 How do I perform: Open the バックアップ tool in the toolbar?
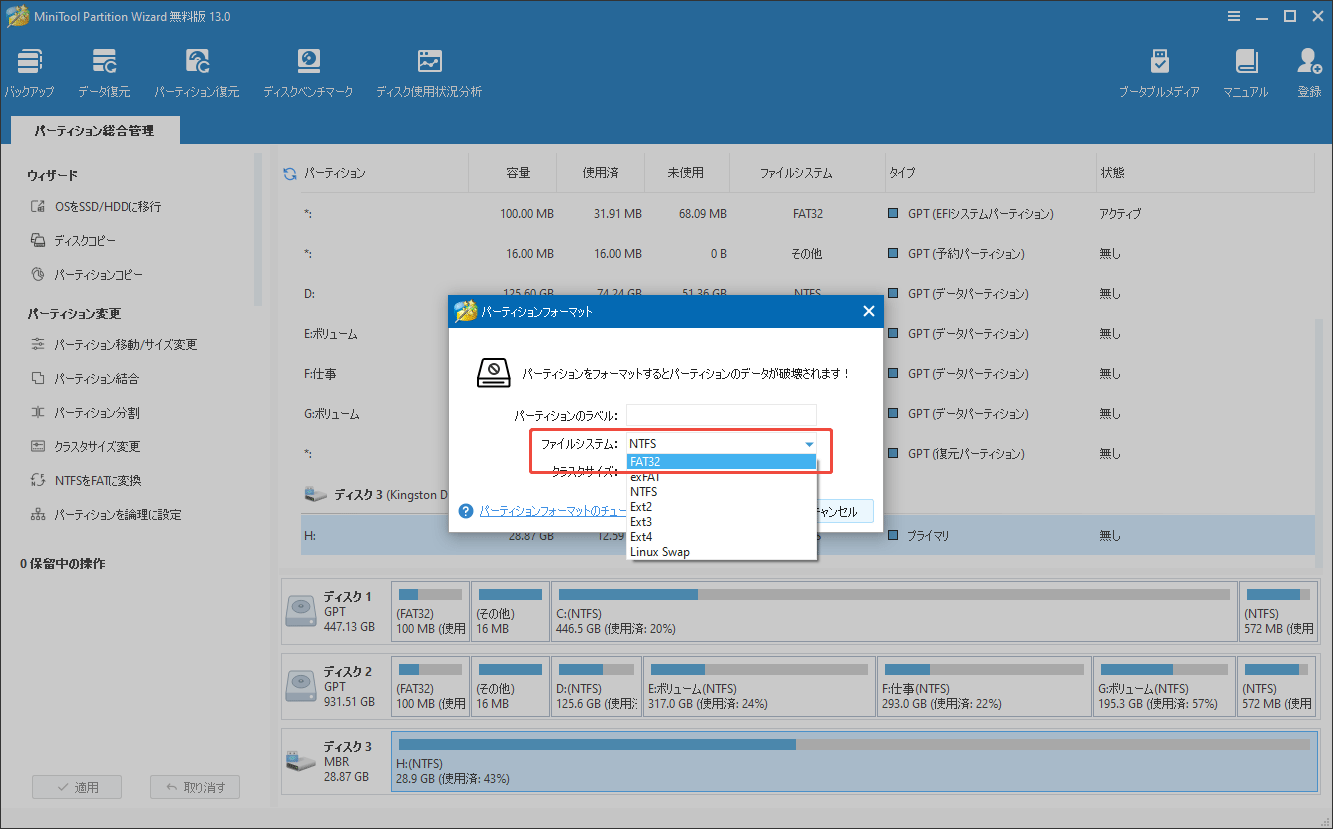tap(29, 73)
